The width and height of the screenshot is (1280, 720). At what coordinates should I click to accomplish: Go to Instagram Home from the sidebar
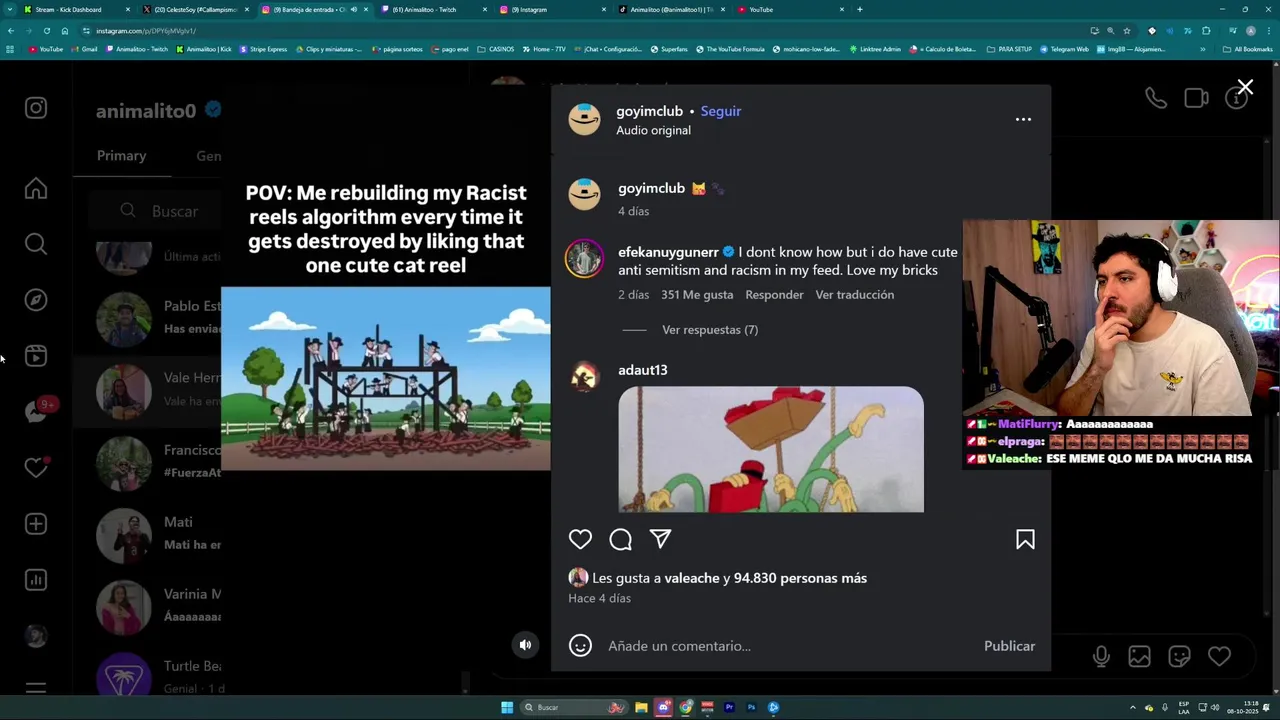pyautogui.click(x=36, y=188)
